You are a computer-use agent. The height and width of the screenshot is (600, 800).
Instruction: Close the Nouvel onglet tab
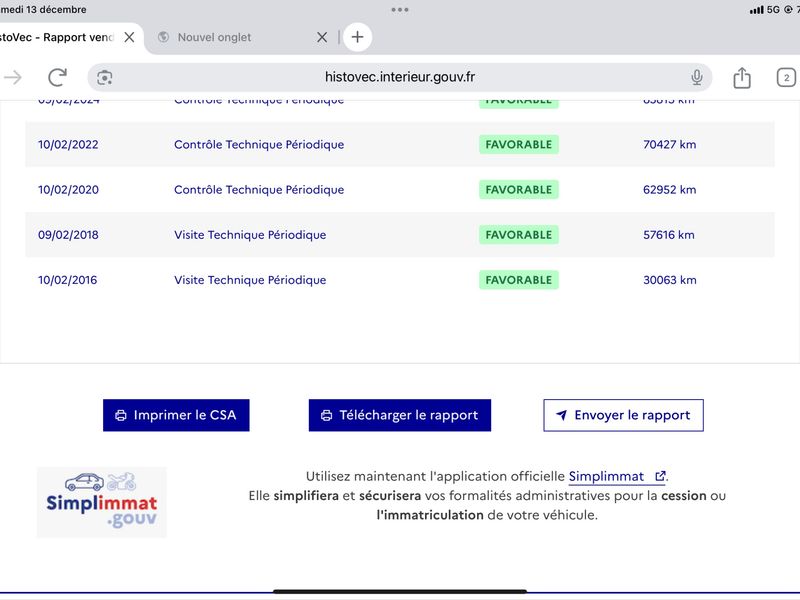(x=322, y=37)
